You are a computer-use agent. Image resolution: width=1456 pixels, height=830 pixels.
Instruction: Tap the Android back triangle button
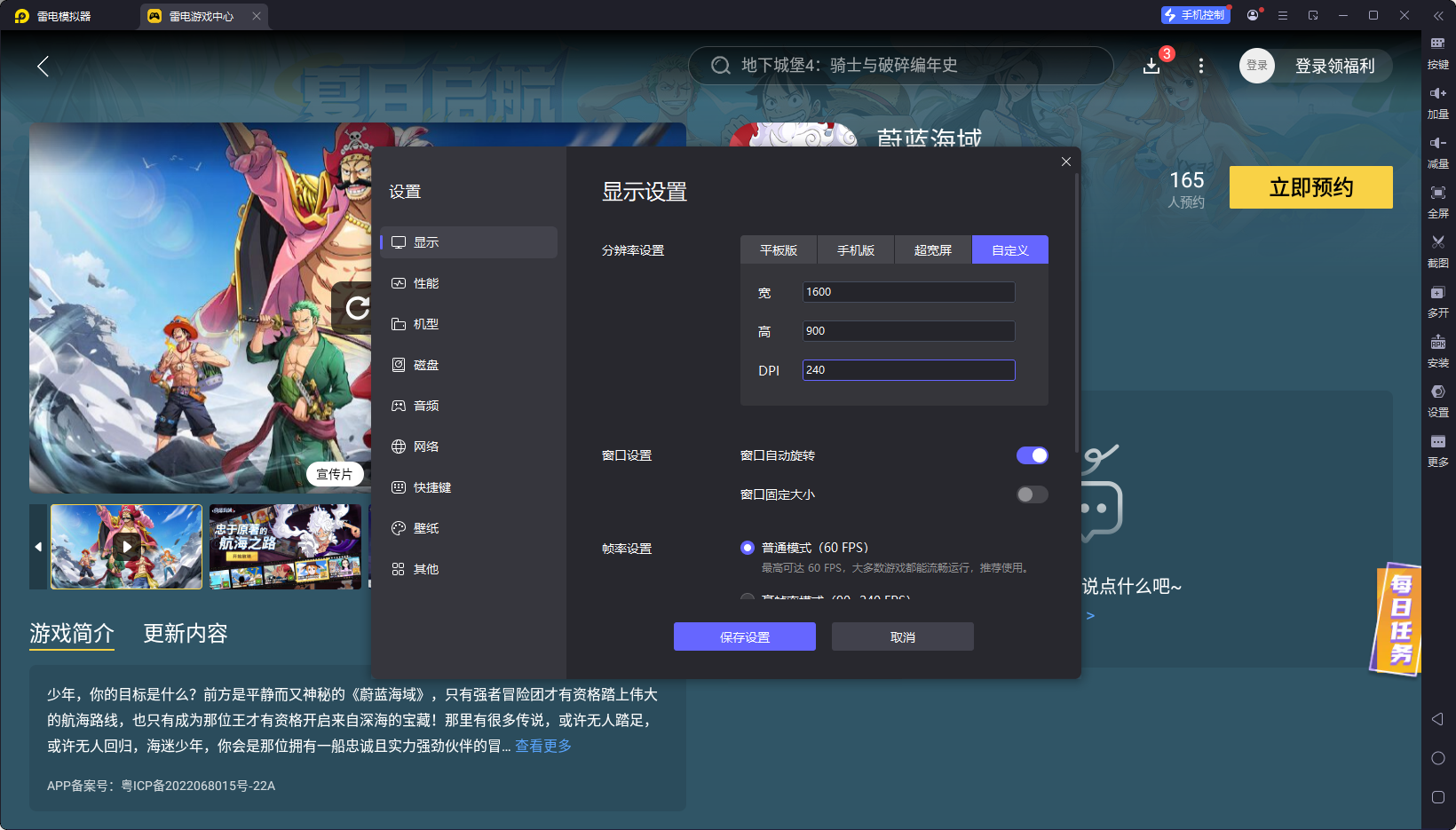point(1437,719)
